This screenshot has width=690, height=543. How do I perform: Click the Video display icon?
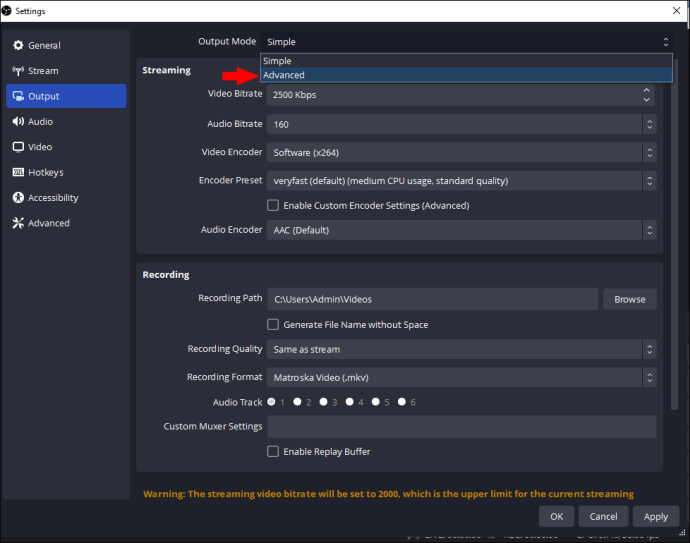[x=18, y=147]
